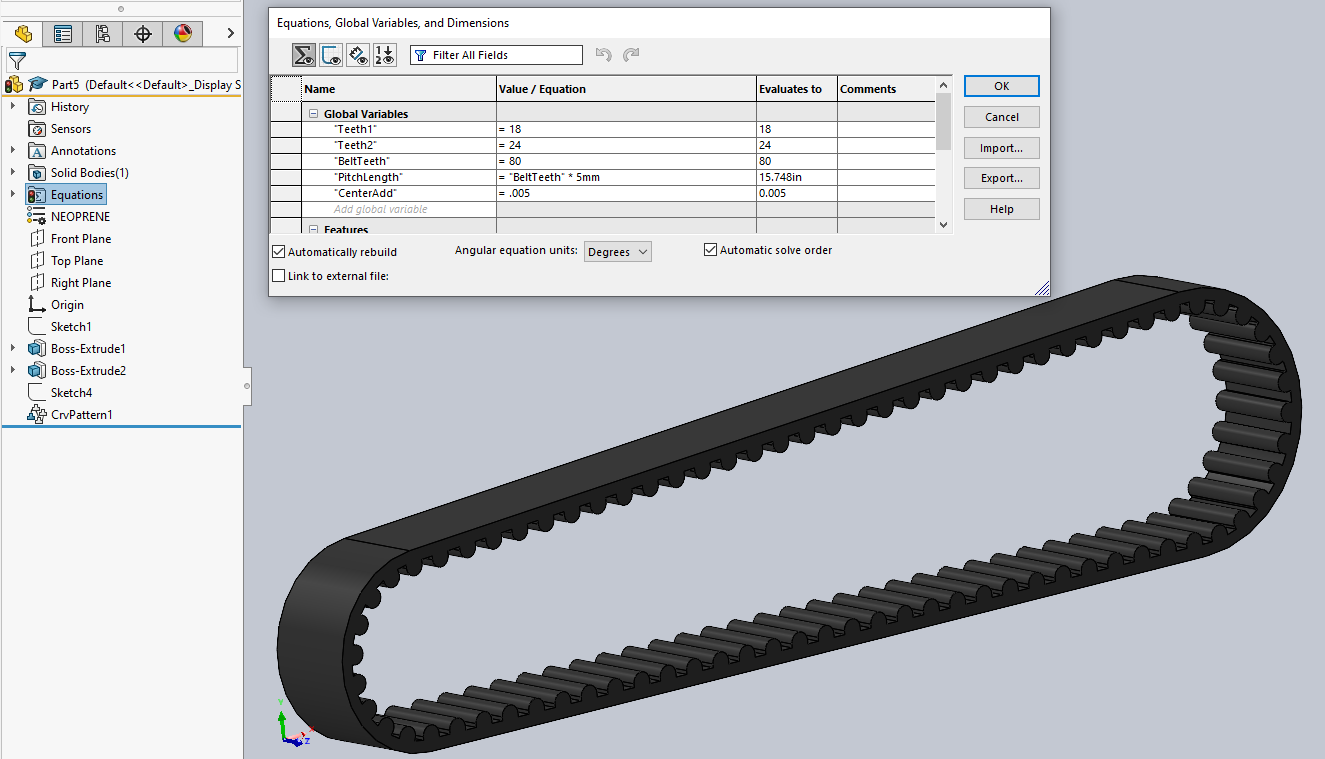Click the Front Plane icon
Screen dimensions: 1325x759
coord(37,239)
